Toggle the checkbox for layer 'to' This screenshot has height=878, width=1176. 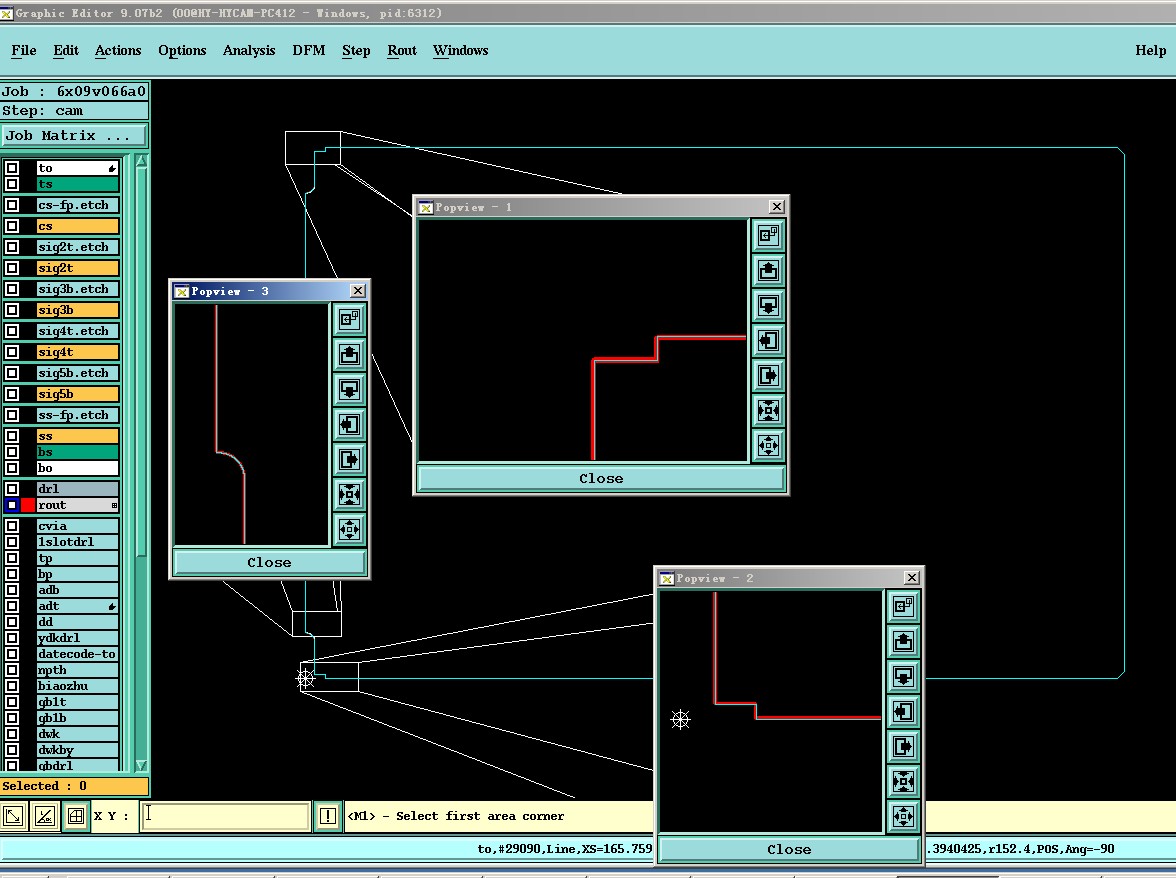coord(12,168)
